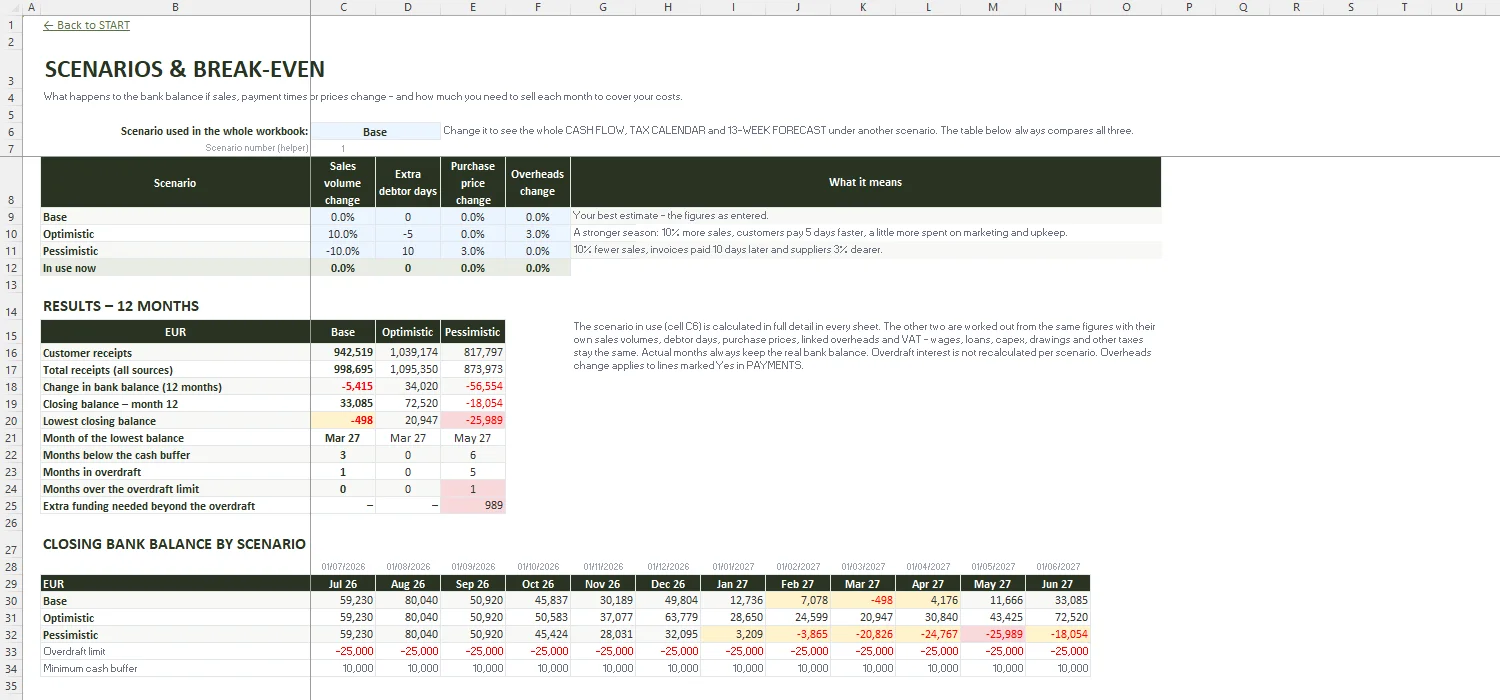1500x700 pixels.
Task: Select Optimistic overheads change 3.0%
Action: coord(538,233)
